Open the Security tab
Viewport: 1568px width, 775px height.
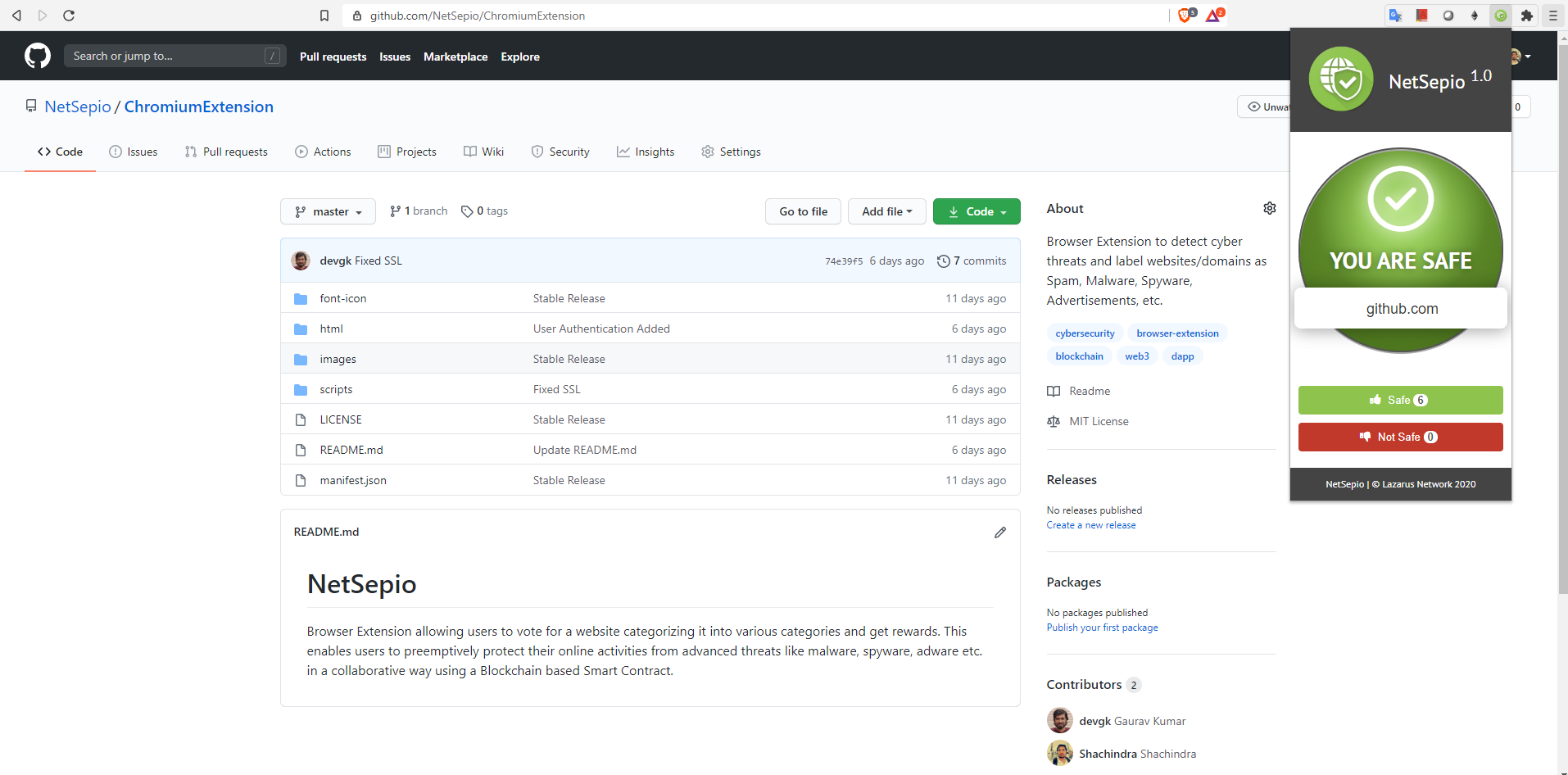point(560,152)
